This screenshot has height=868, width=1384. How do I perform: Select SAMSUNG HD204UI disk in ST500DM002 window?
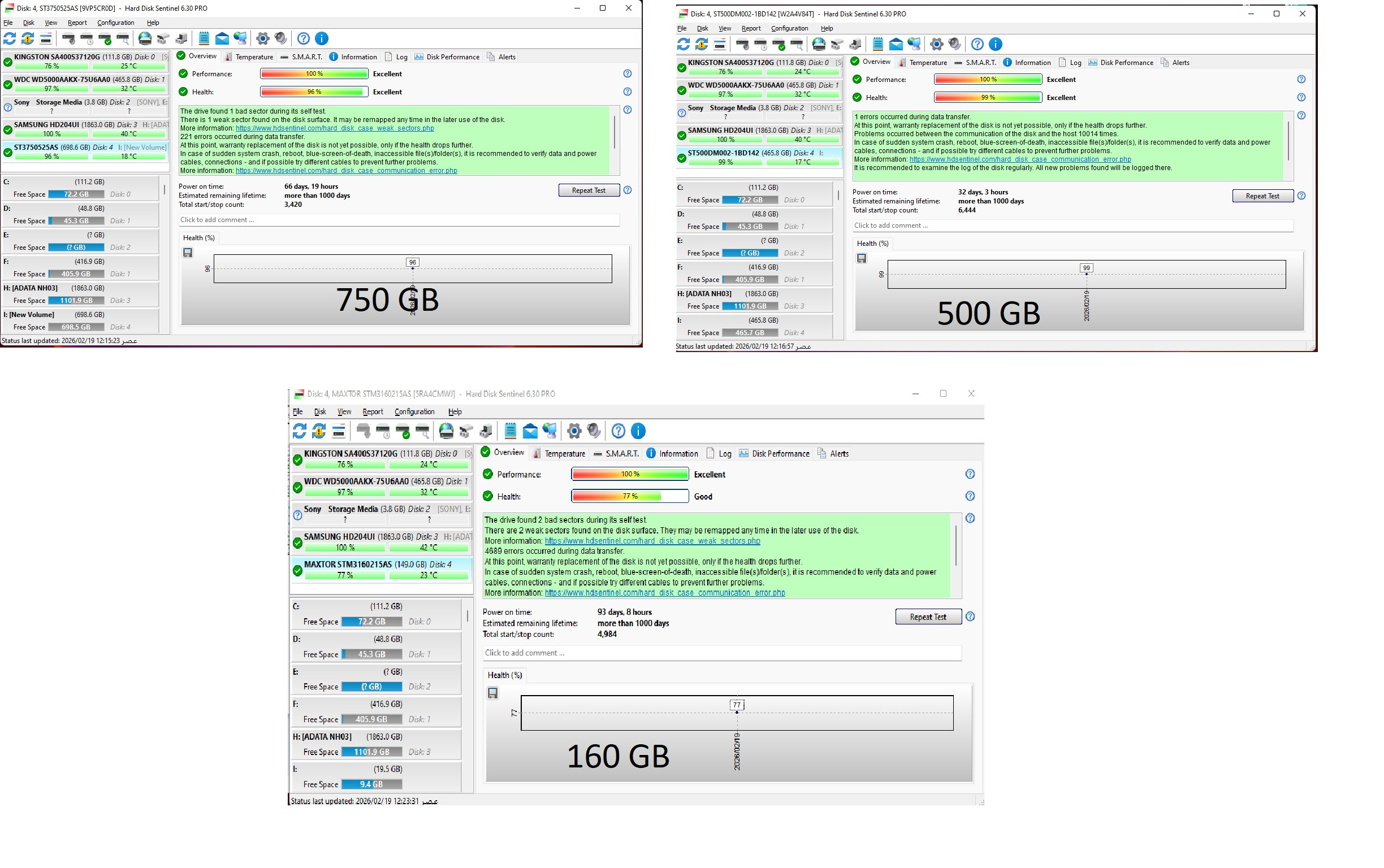click(x=759, y=134)
